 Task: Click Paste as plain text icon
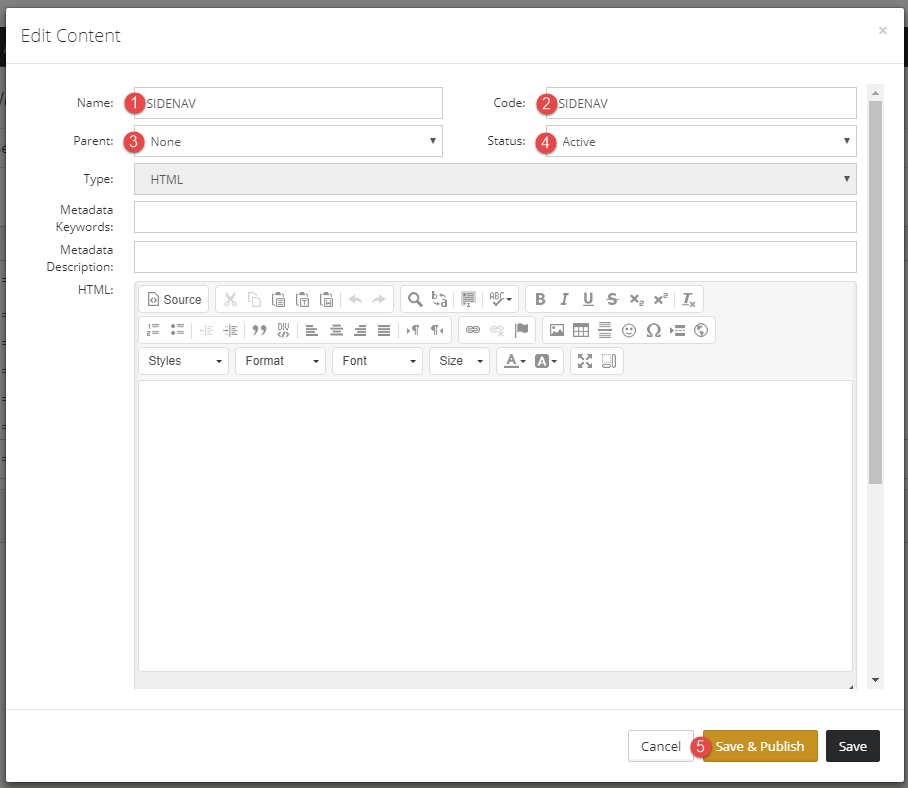(x=302, y=299)
